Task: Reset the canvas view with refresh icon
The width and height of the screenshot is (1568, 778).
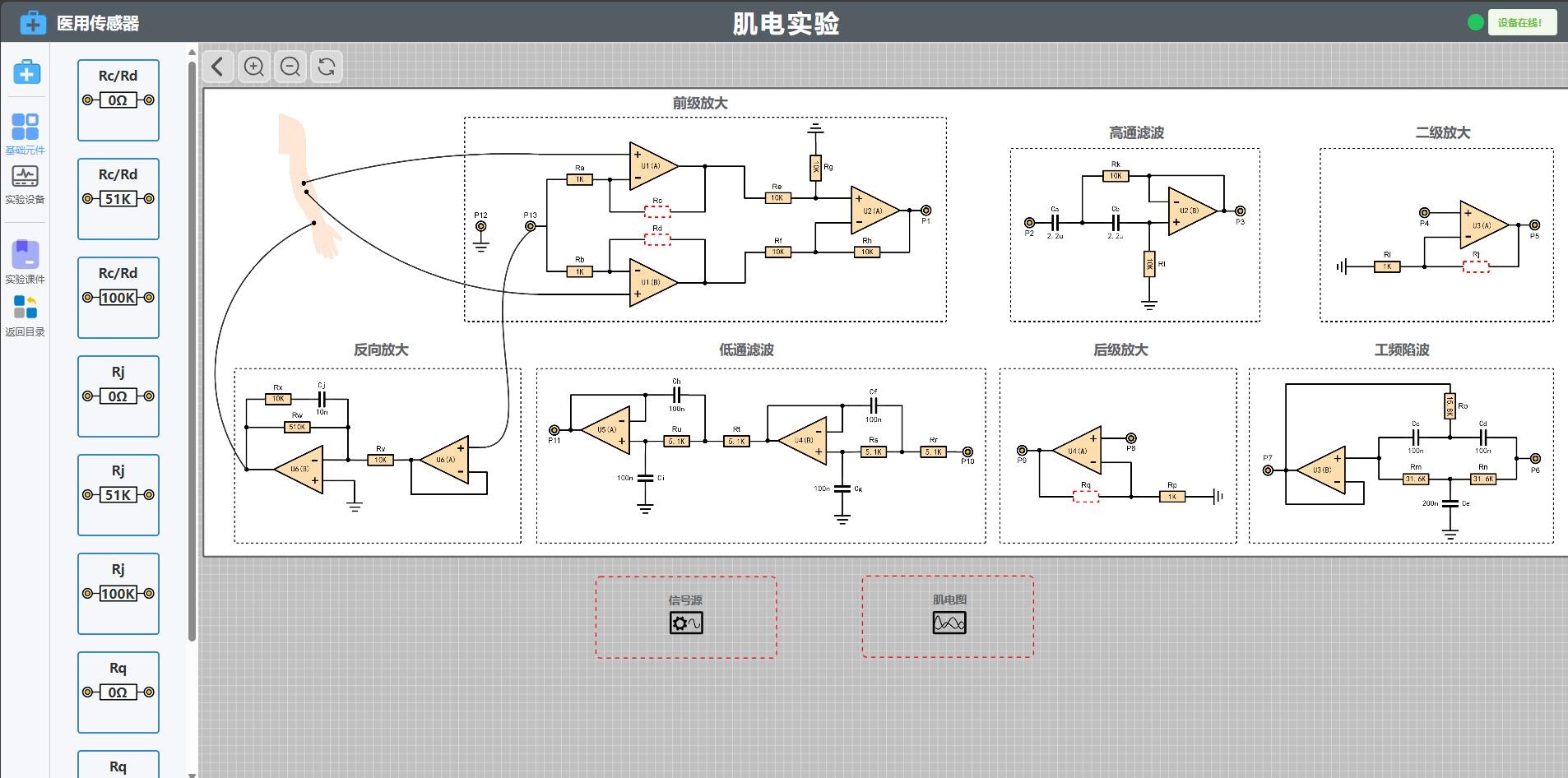Action: coord(327,67)
